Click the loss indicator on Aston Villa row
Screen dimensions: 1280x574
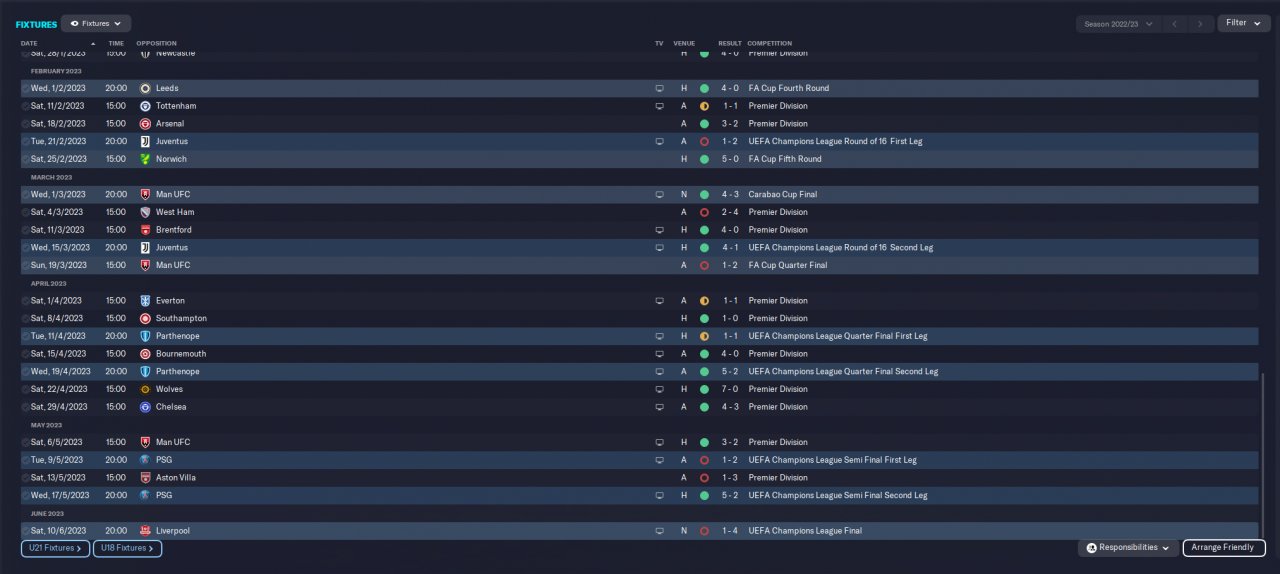click(704, 478)
